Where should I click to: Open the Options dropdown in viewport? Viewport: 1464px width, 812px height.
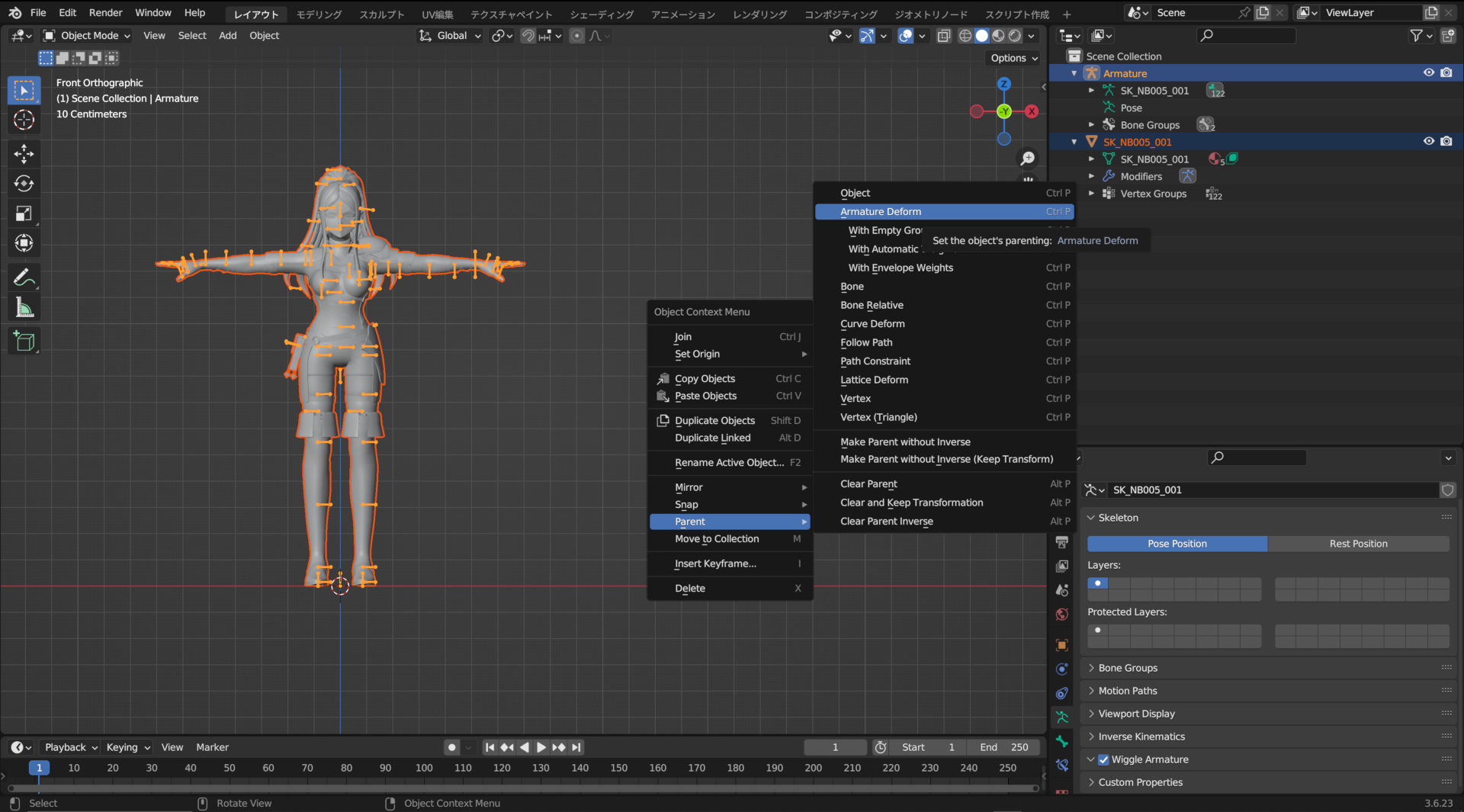1014,58
